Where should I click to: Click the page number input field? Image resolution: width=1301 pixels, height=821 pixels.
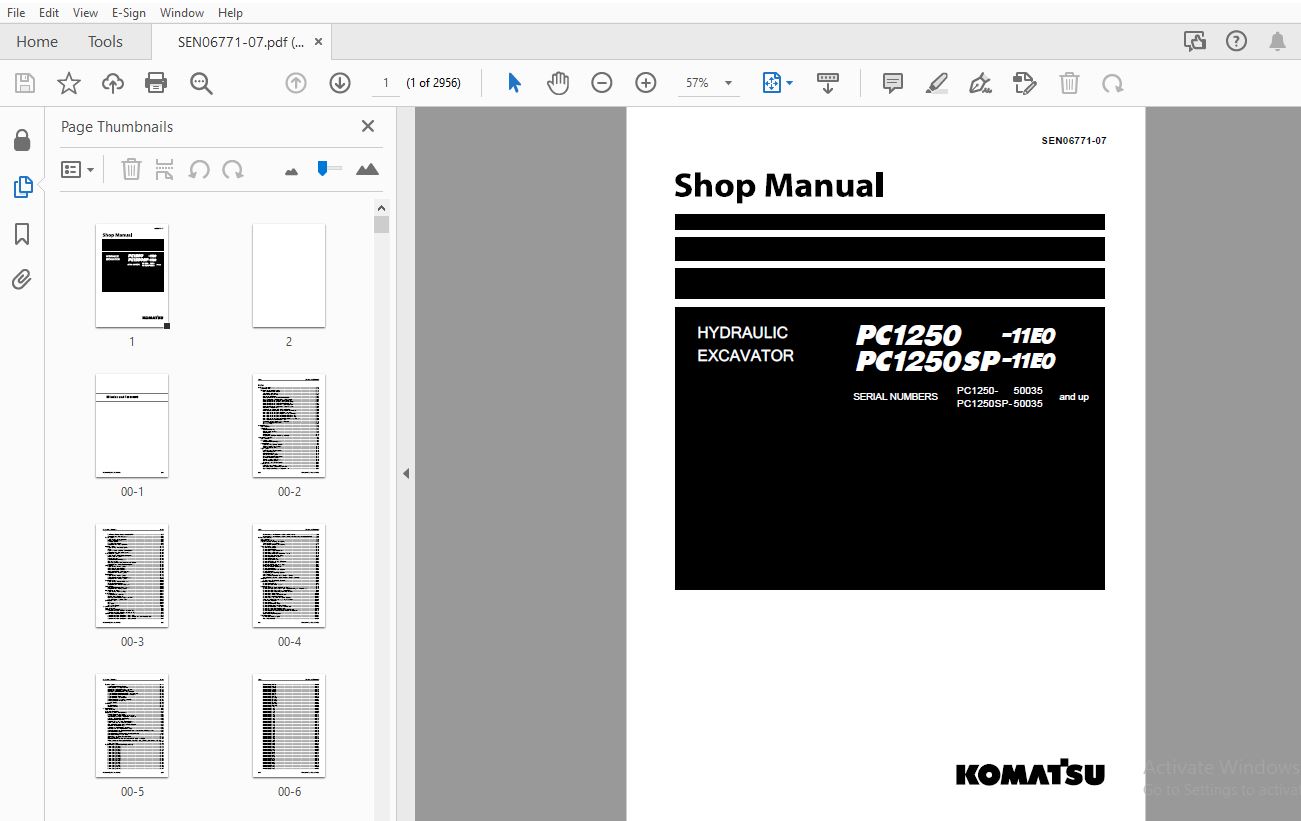coord(386,83)
